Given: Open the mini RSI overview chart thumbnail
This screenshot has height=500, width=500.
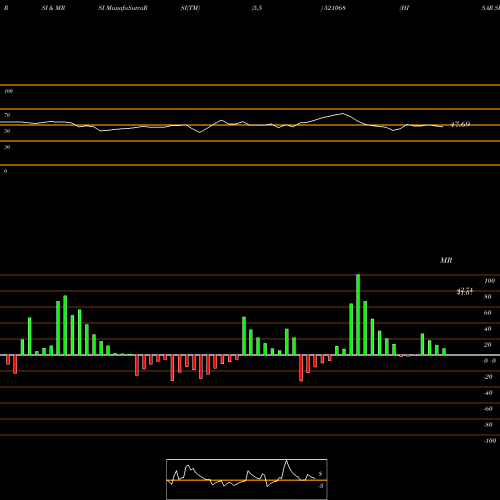Looking at the screenshot, I should pos(247,479).
